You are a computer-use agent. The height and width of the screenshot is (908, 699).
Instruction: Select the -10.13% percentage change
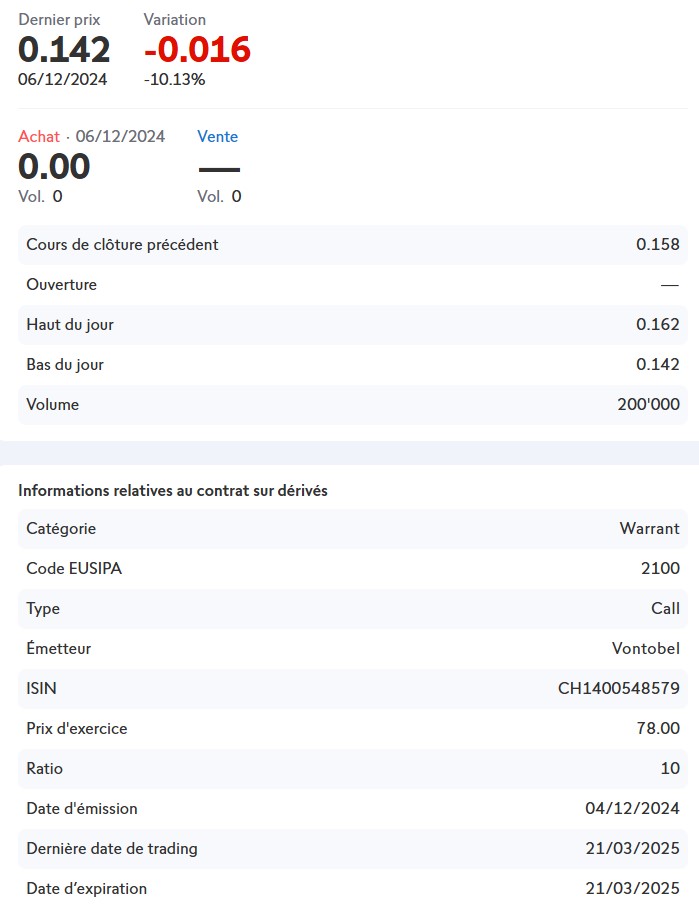[x=174, y=79]
